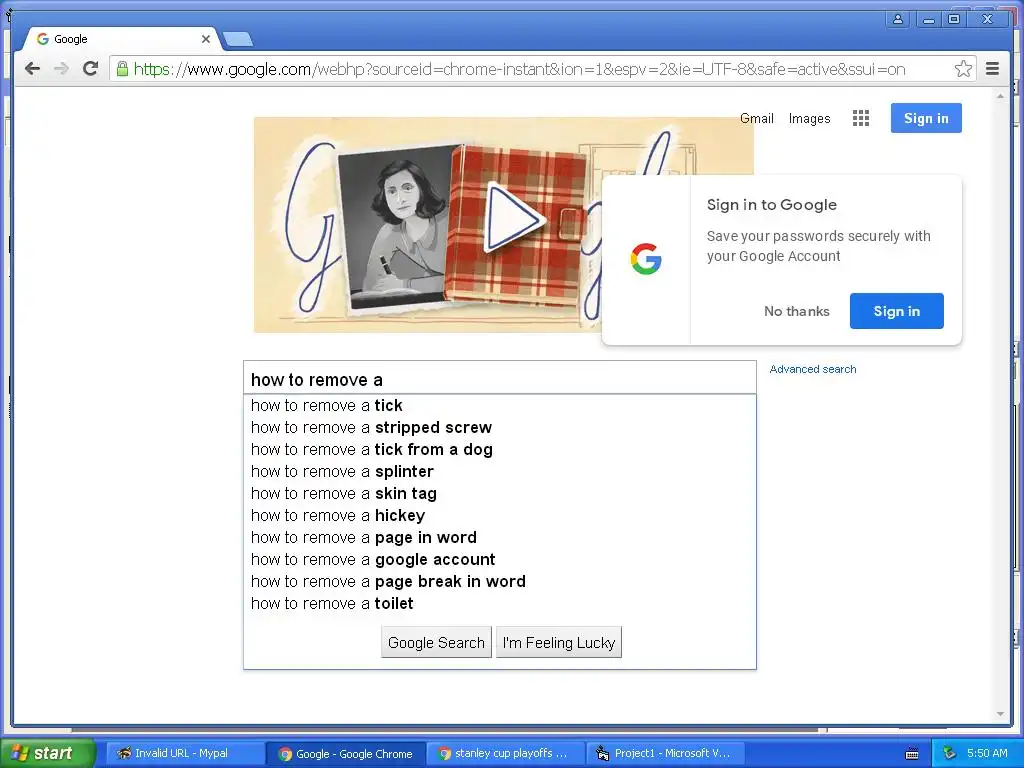Click the Chrome profile person icon

click(898, 20)
